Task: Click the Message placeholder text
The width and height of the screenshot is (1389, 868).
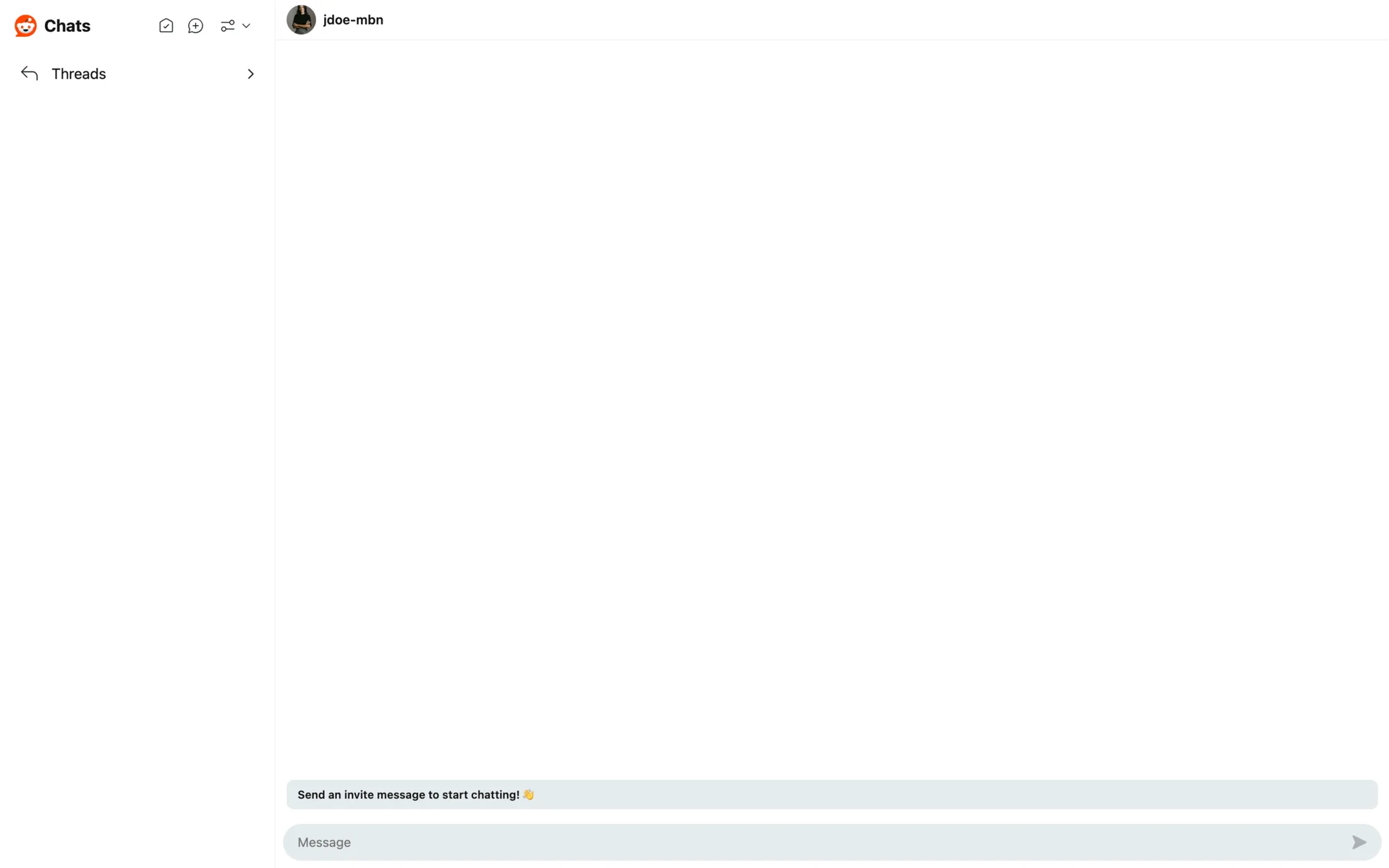Action: click(324, 842)
